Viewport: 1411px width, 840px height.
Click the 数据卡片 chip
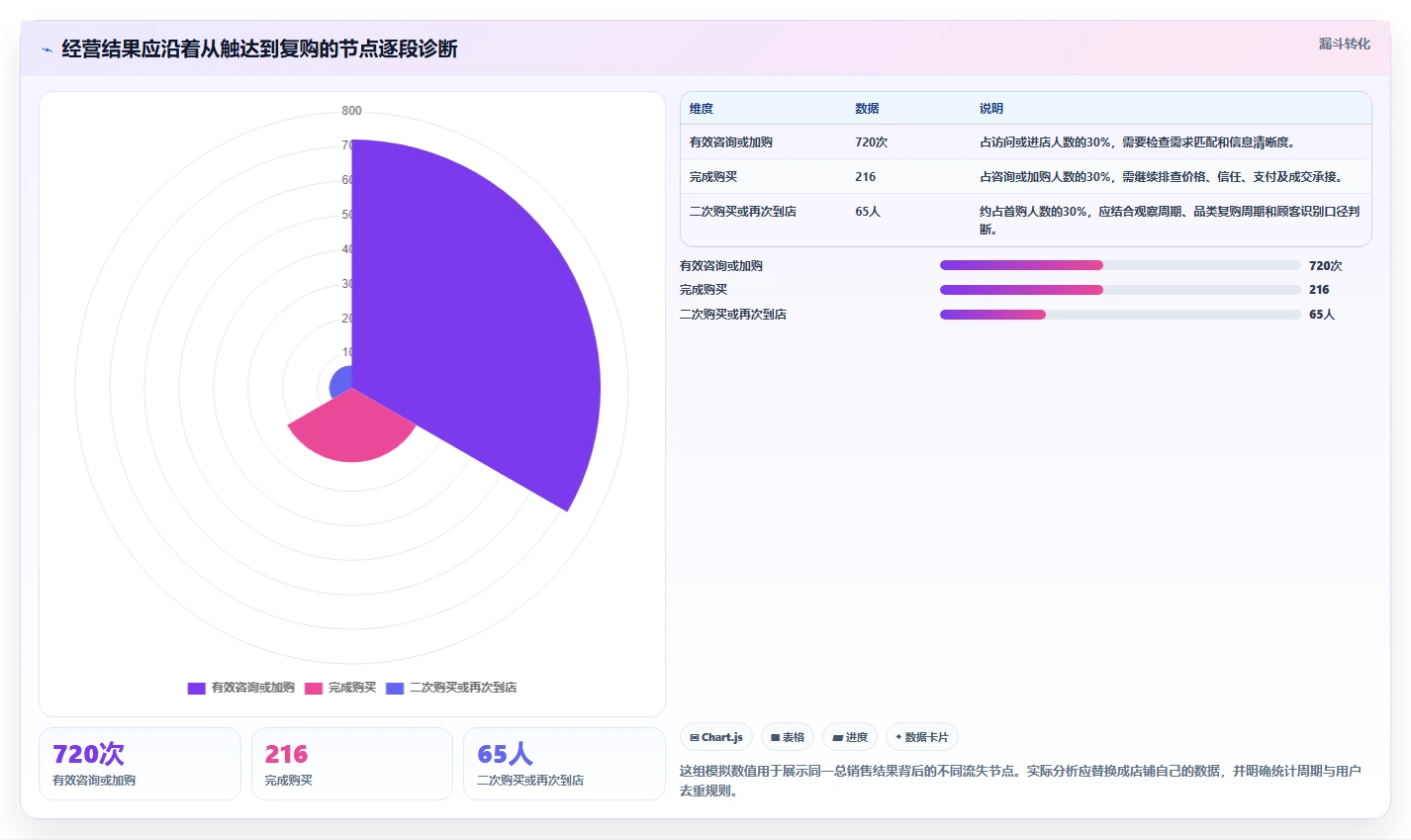click(922, 737)
